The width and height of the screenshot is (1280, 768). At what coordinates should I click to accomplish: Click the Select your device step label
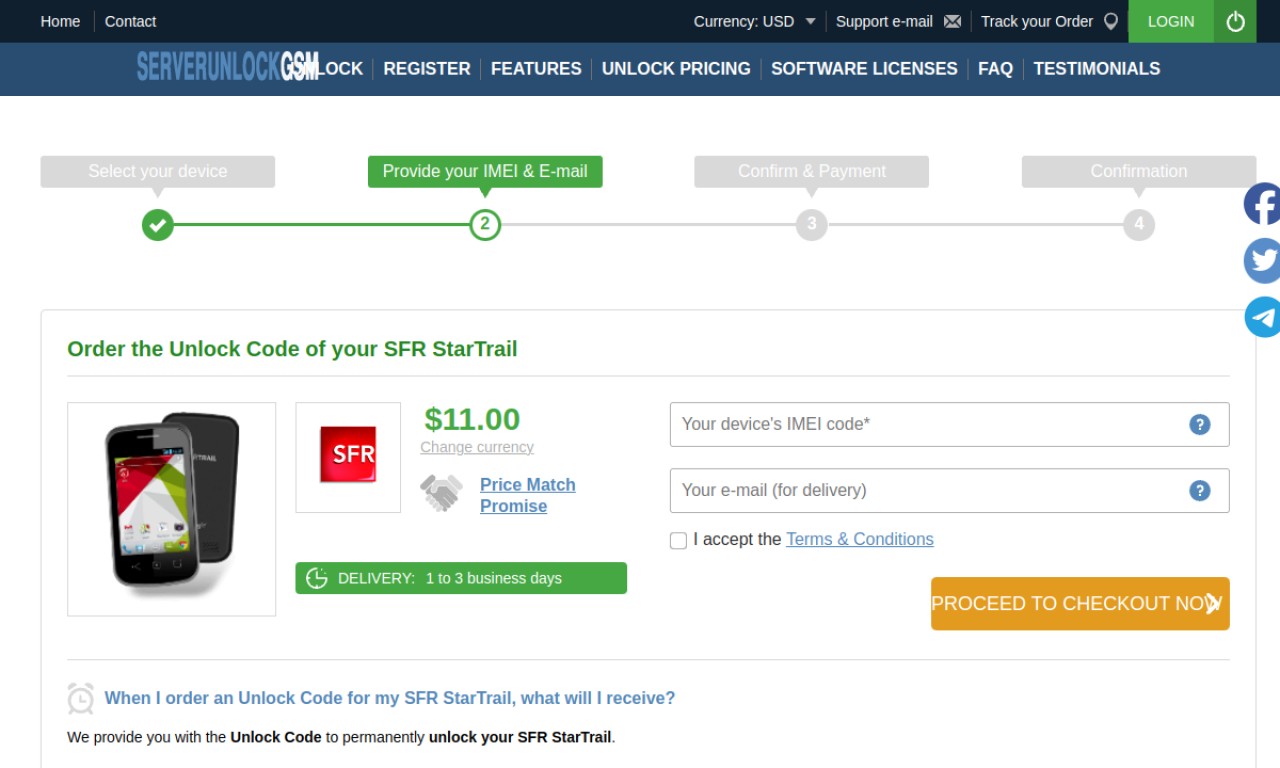pyautogui.click(x=157, y=171)
